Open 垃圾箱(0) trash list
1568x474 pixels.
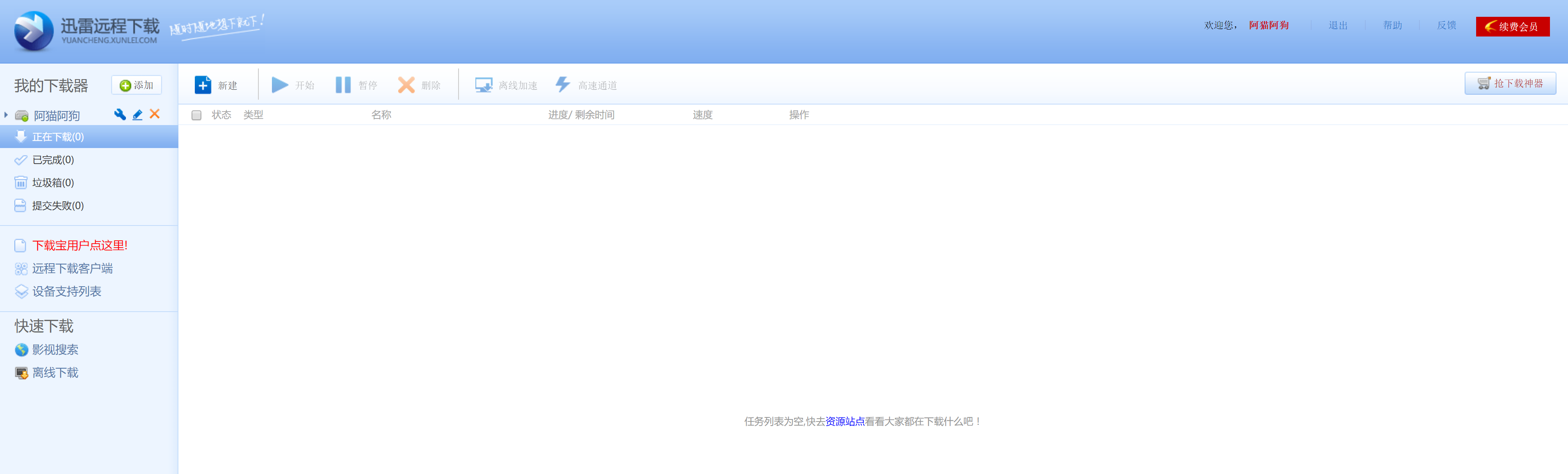click(53, 182)
